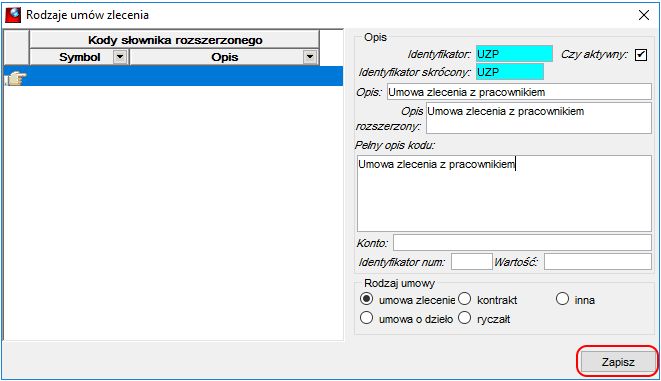Focus the Wartość input field
This screenshot has height=381, width=661.
click(x=597, y=262)
